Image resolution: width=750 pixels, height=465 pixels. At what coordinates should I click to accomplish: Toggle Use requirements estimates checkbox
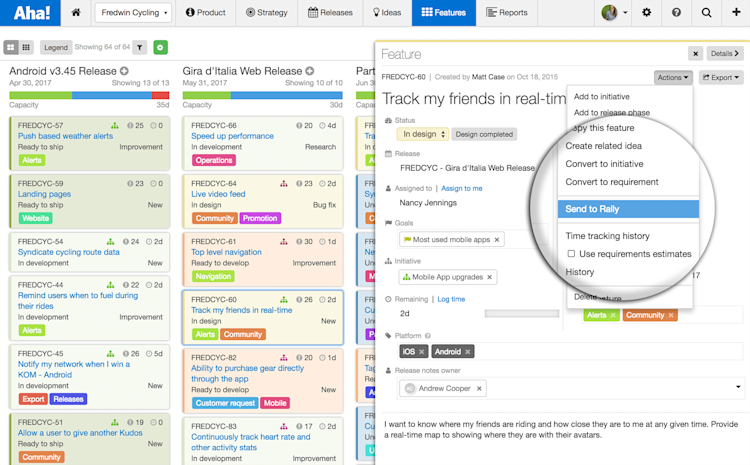[x=571, y=254]
